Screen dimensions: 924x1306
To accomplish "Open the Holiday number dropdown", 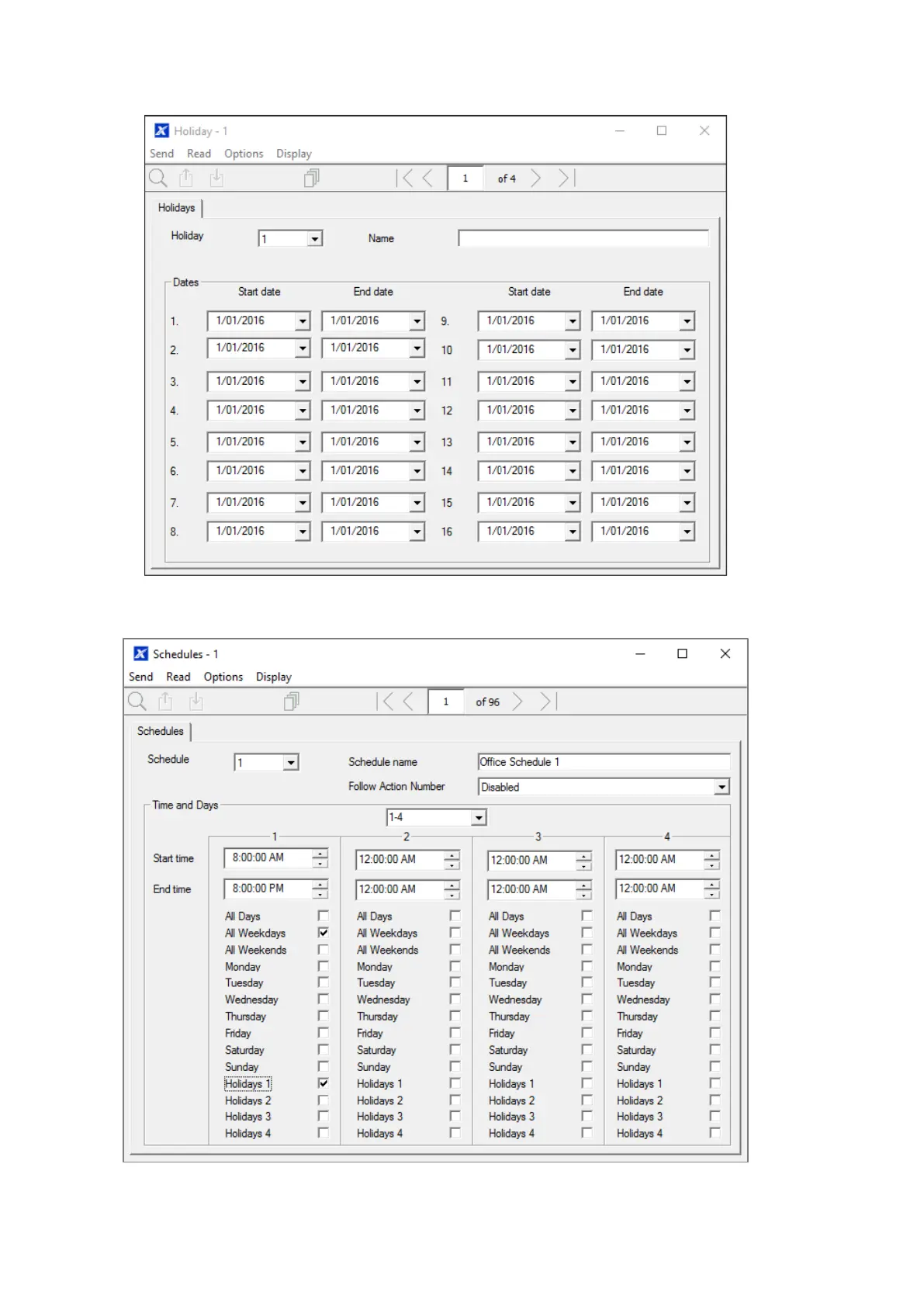I will (x=314, y=239).
